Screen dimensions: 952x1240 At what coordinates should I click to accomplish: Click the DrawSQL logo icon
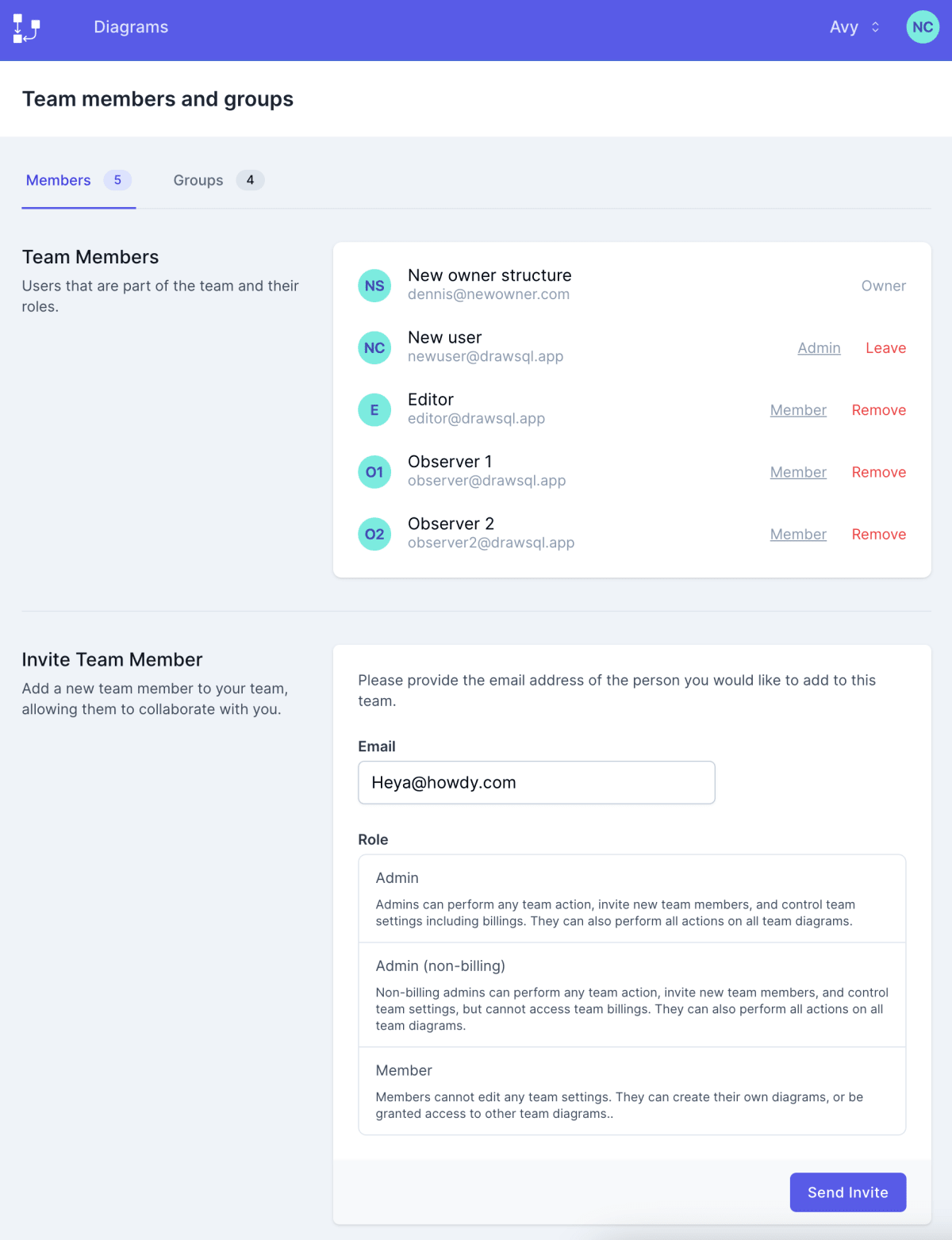tap(26, 28)
